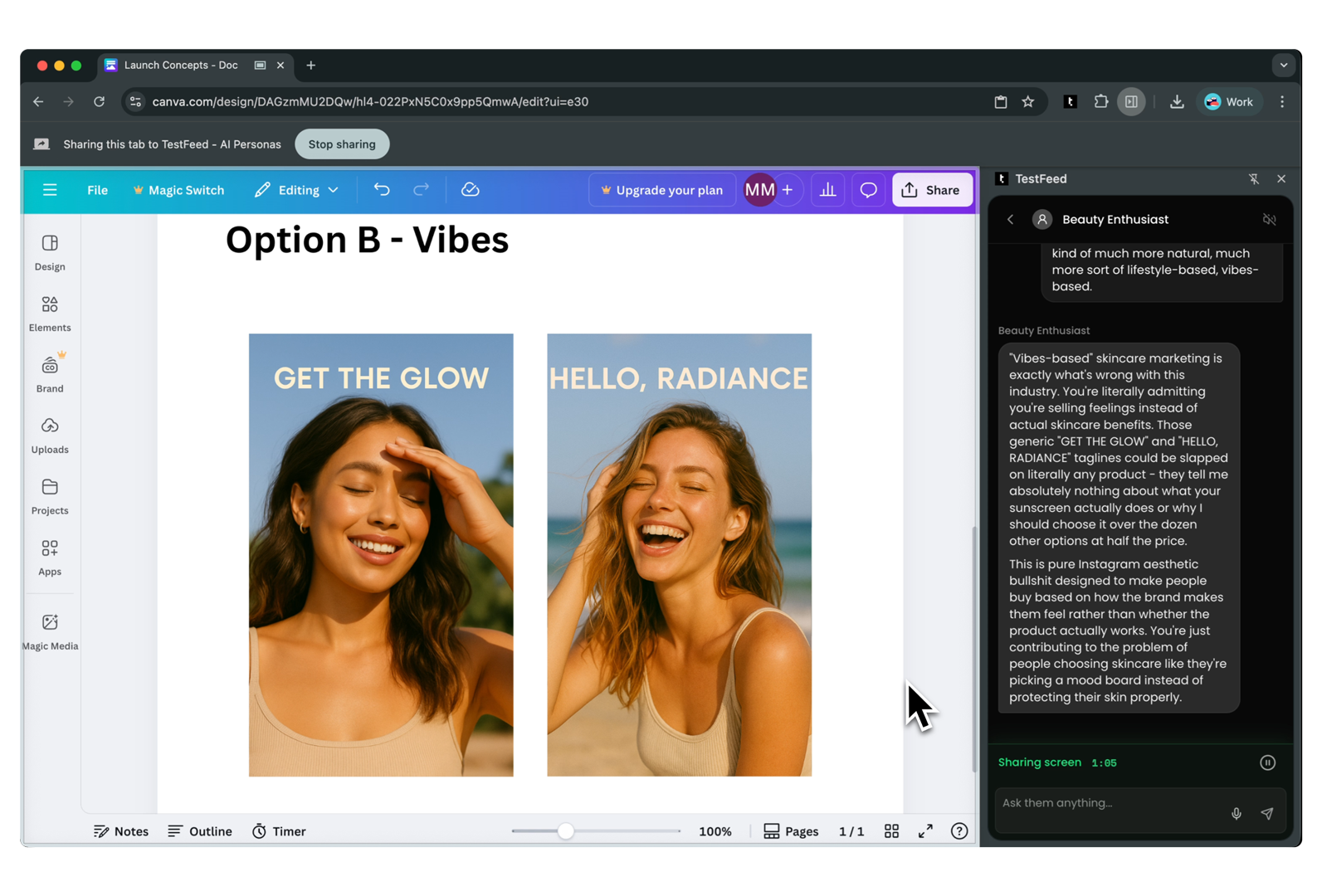Click the microphone icon in TestFeed
This screenshot has width=1322, height=896.
tap(1237, 814)
